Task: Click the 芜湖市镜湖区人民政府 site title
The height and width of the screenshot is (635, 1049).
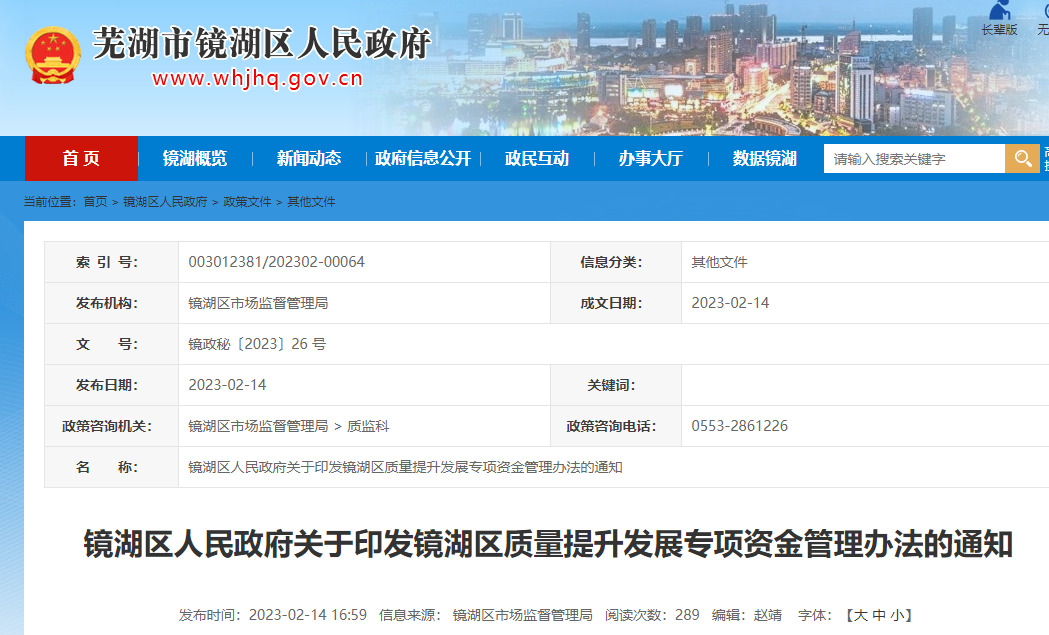Action: click(261, 43)
